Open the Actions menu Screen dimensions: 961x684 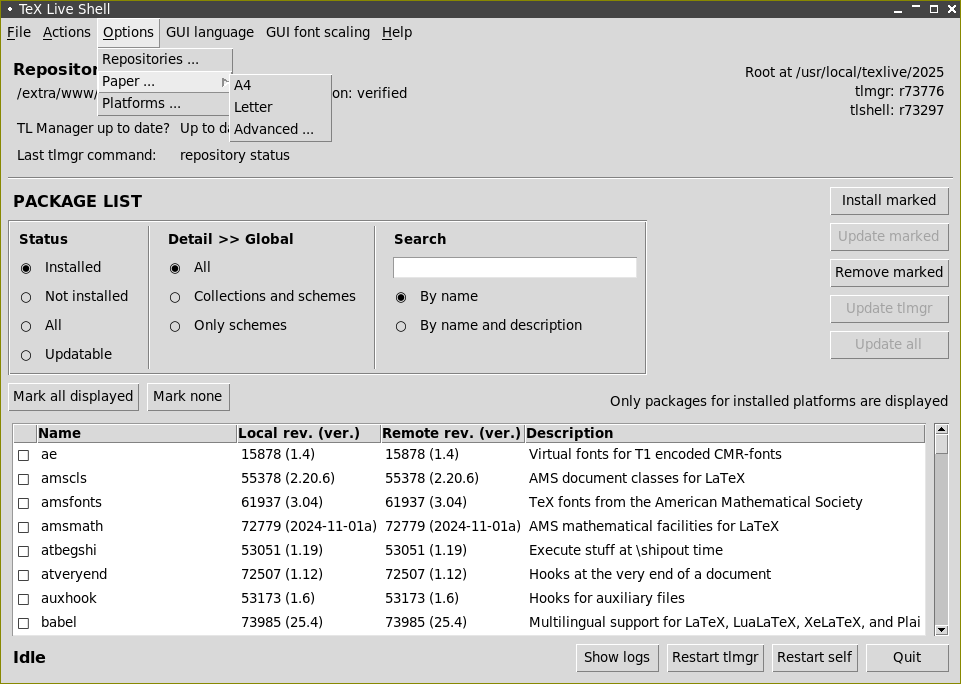pos(66,32)
